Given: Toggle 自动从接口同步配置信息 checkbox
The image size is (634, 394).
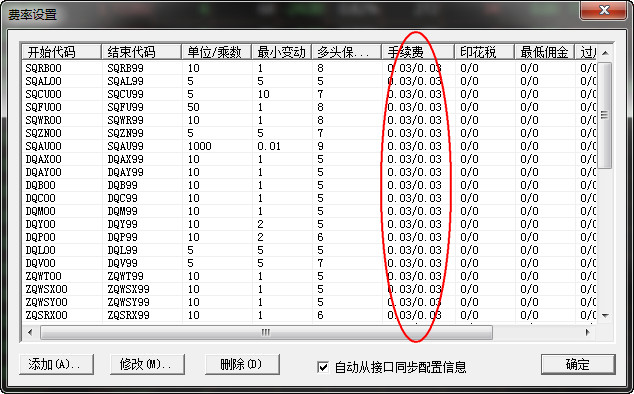Looking at the screenshot, I should click(323, 367).
